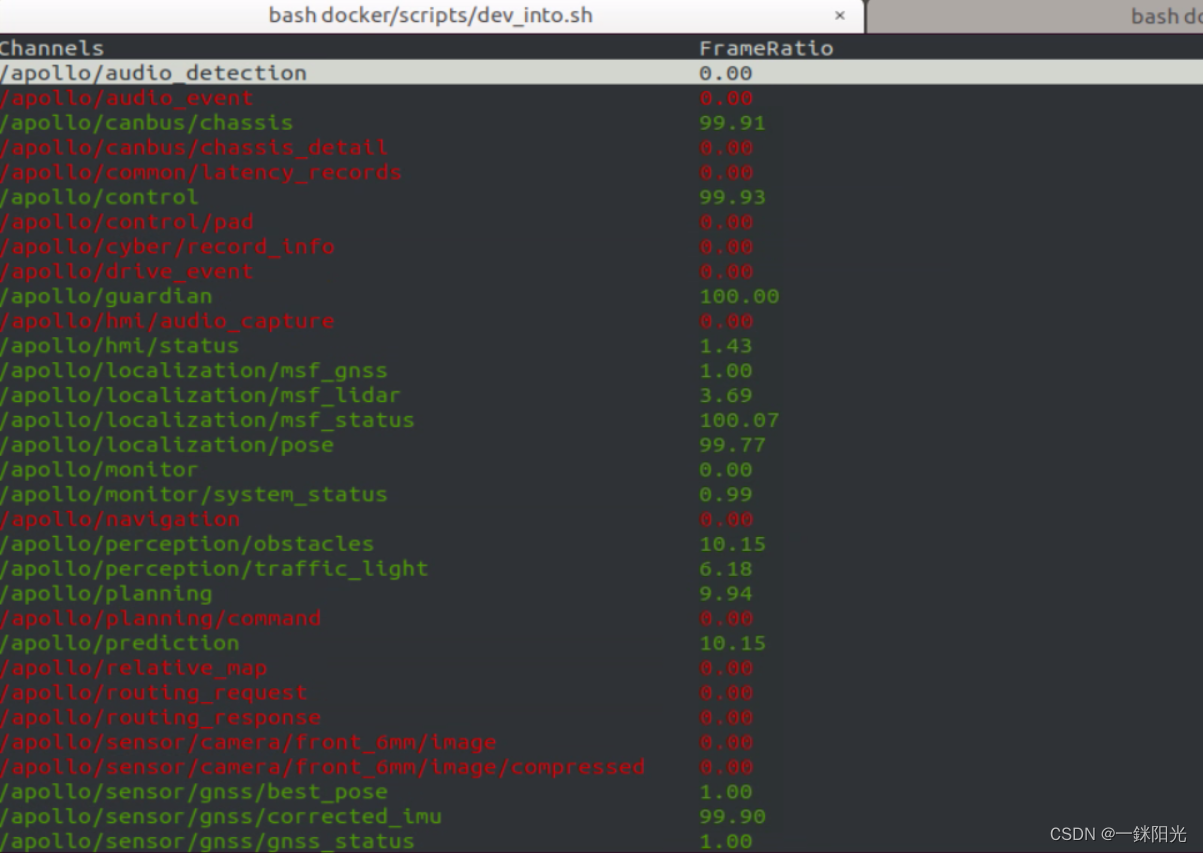Select the /apollo/relative_map channel
Viewport: 1203px width, 853px height.
point(134,668)
